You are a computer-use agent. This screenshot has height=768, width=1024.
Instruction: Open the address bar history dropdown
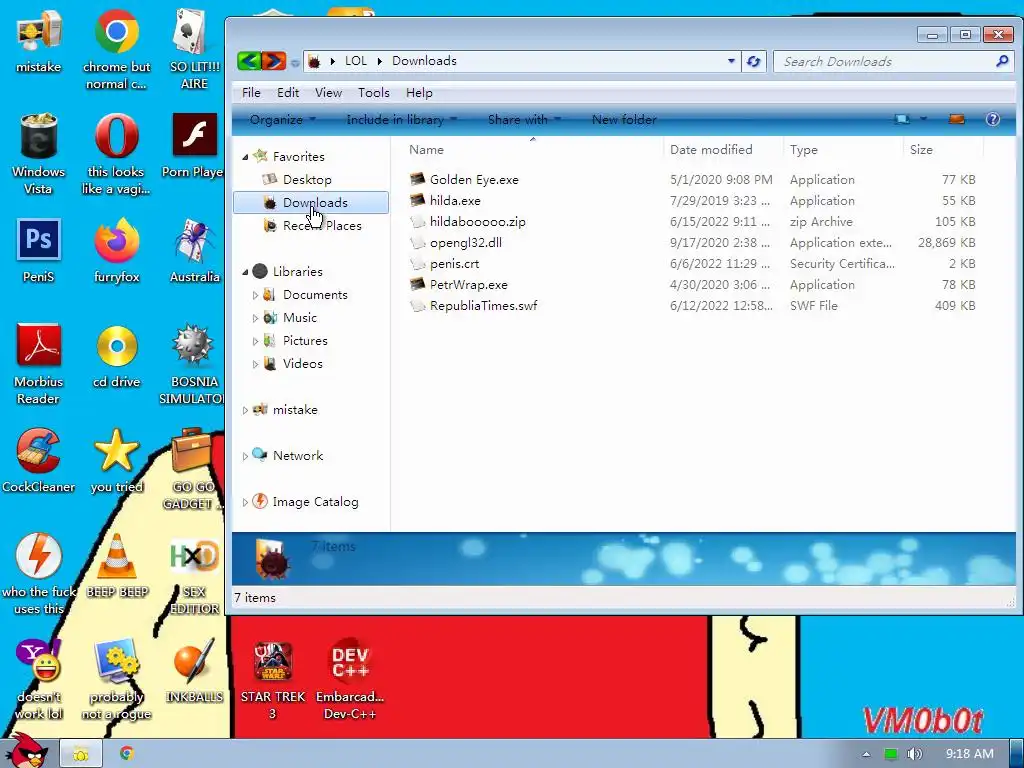tap(731, 61)
